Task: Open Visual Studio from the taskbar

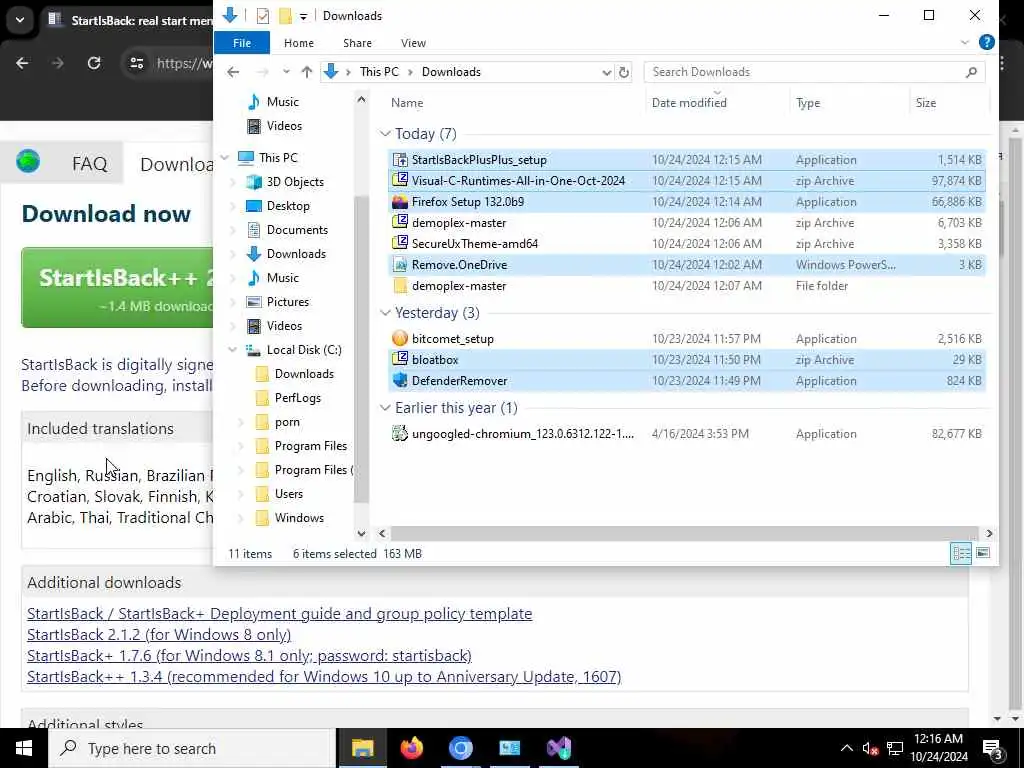Action: coord(559,748)
